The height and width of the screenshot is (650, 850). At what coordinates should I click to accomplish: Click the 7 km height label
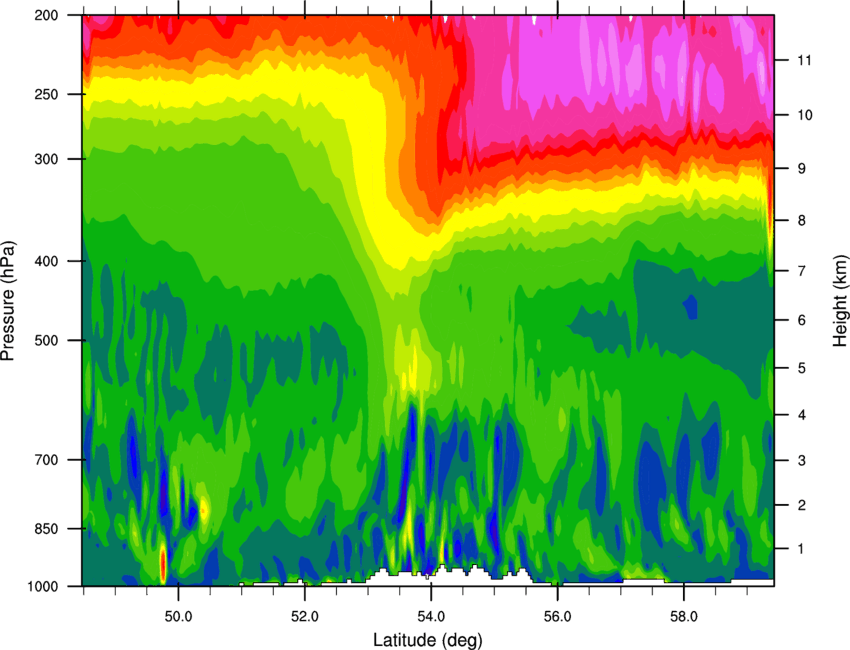[802, 271]
